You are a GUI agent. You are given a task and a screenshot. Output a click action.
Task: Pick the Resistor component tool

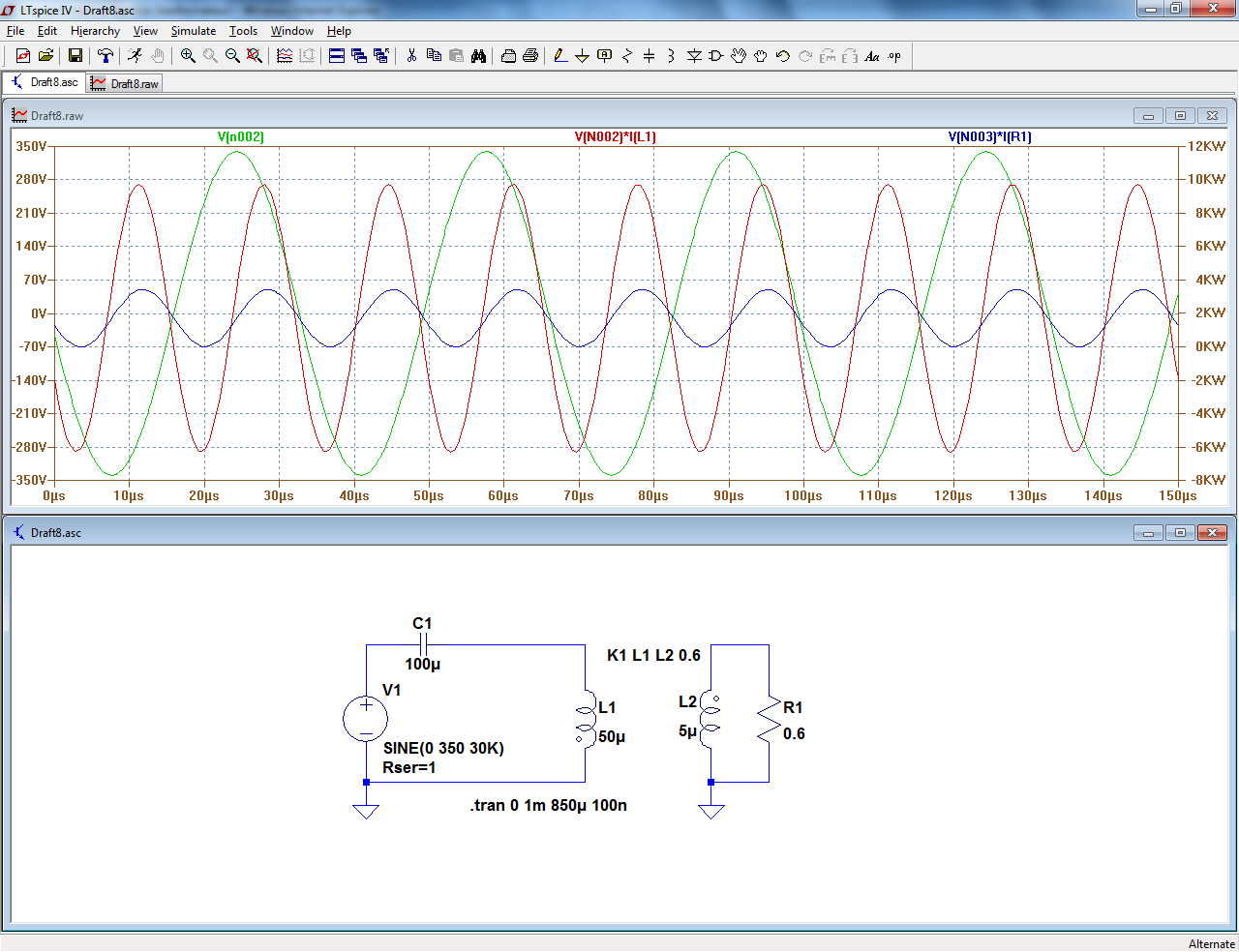626,56
